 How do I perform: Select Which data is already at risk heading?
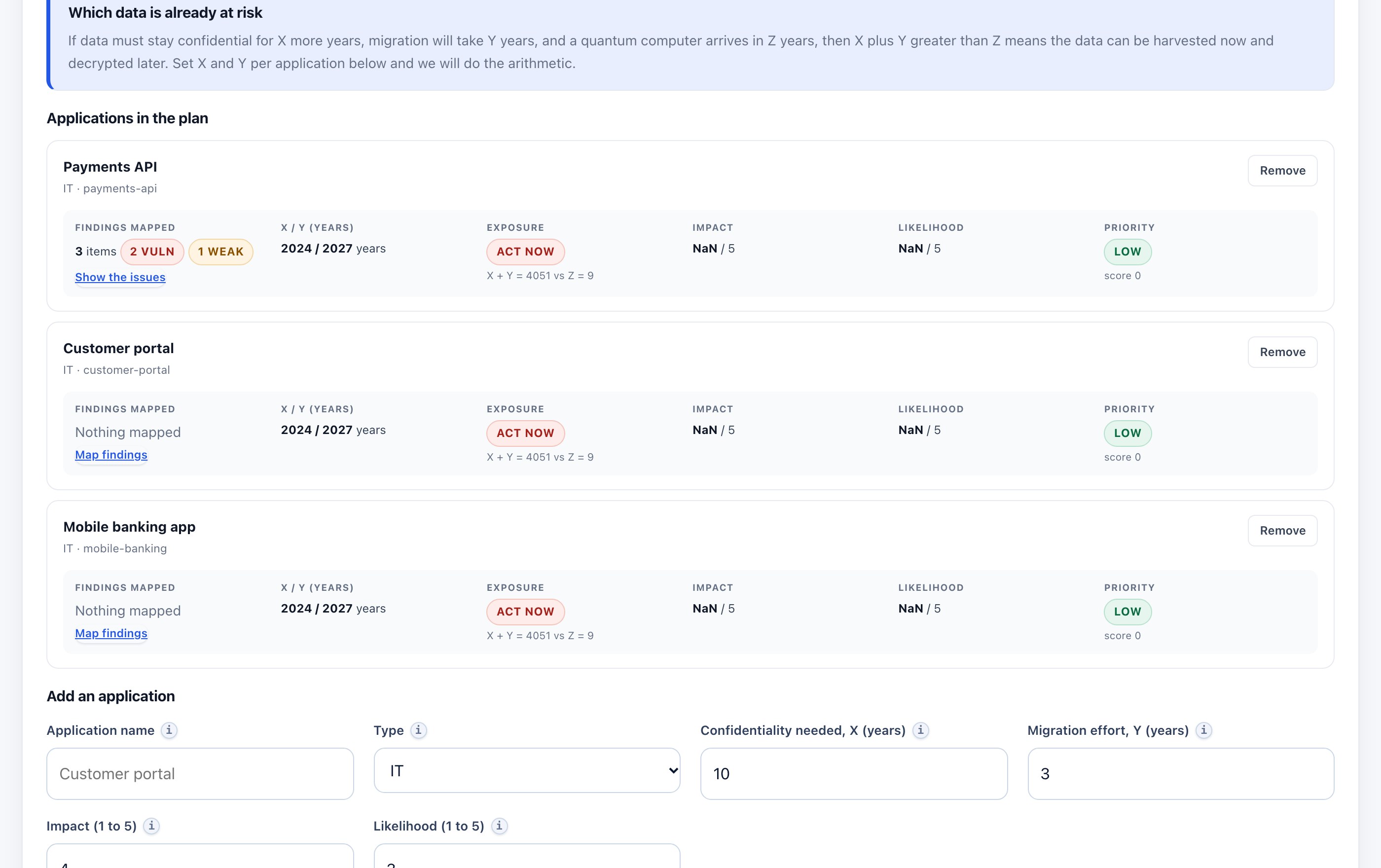165,13
